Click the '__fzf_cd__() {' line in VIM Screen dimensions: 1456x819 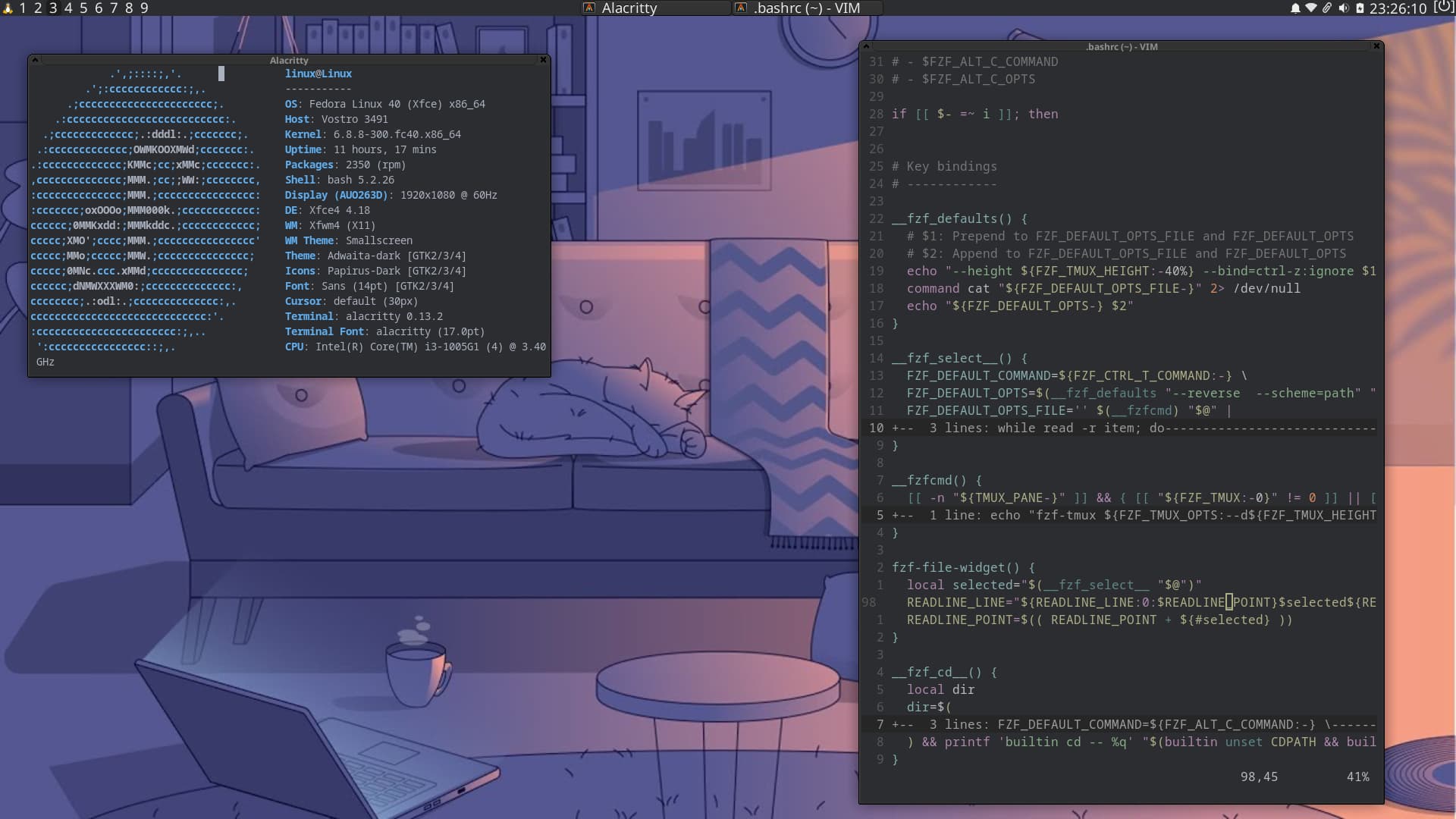pos(945,672)
